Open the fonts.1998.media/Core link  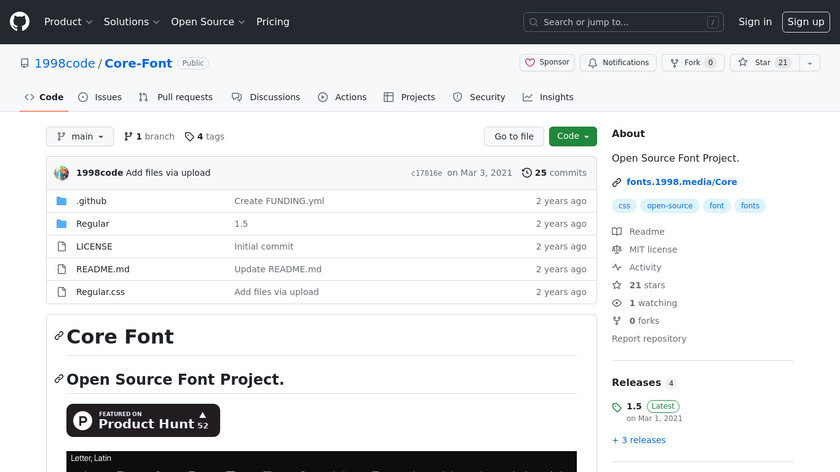[x=681, y=182]
